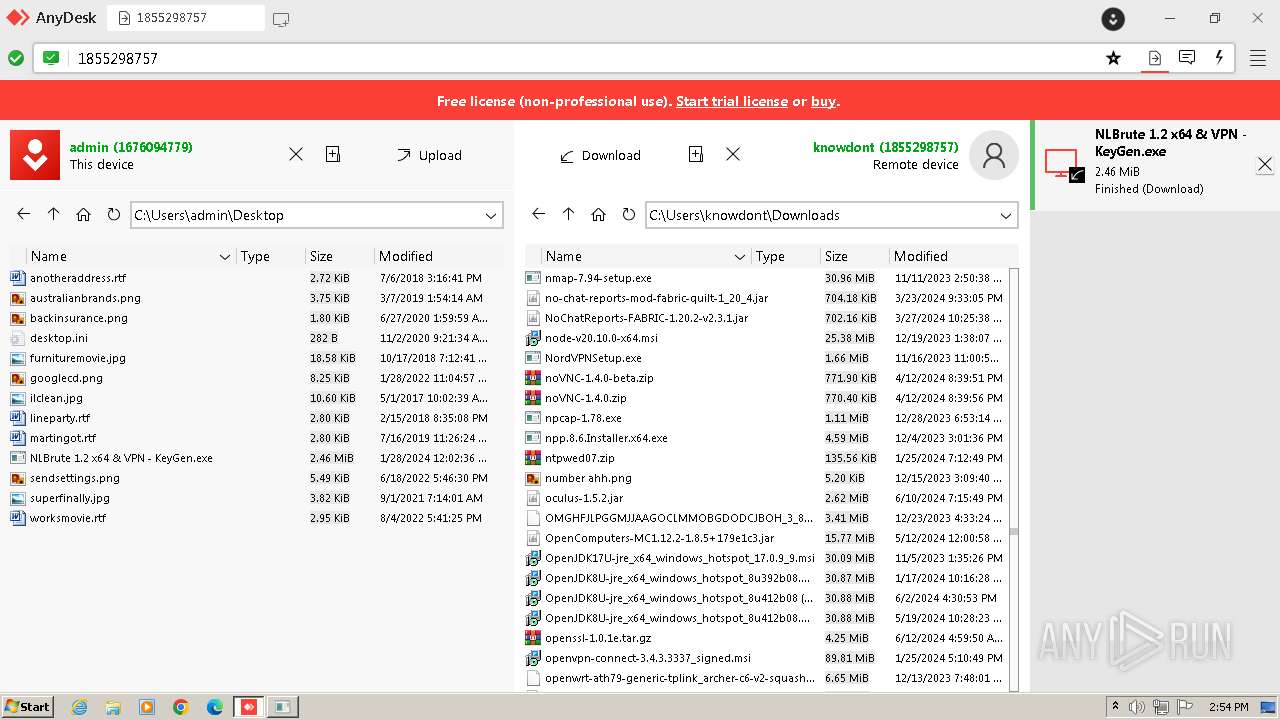Open File Explorer from the taskbar
The image size is (1280, 720).
(x=113, y=707)
